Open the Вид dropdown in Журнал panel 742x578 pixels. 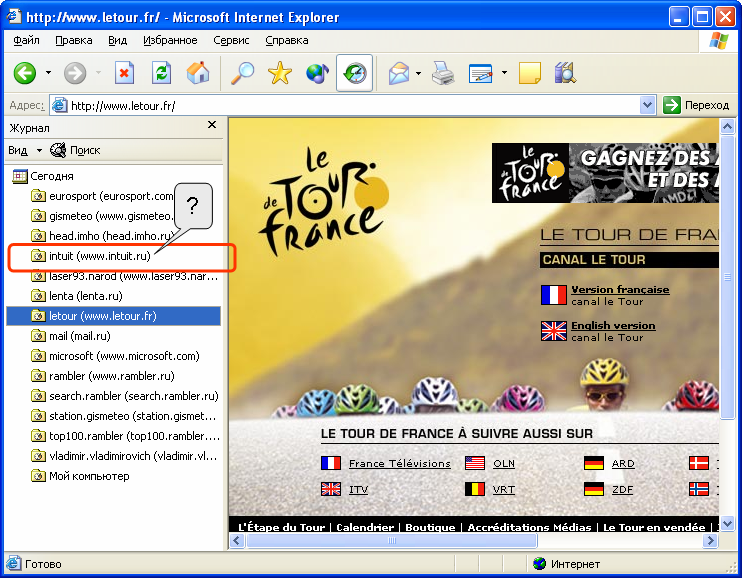(x=25, y=151)
